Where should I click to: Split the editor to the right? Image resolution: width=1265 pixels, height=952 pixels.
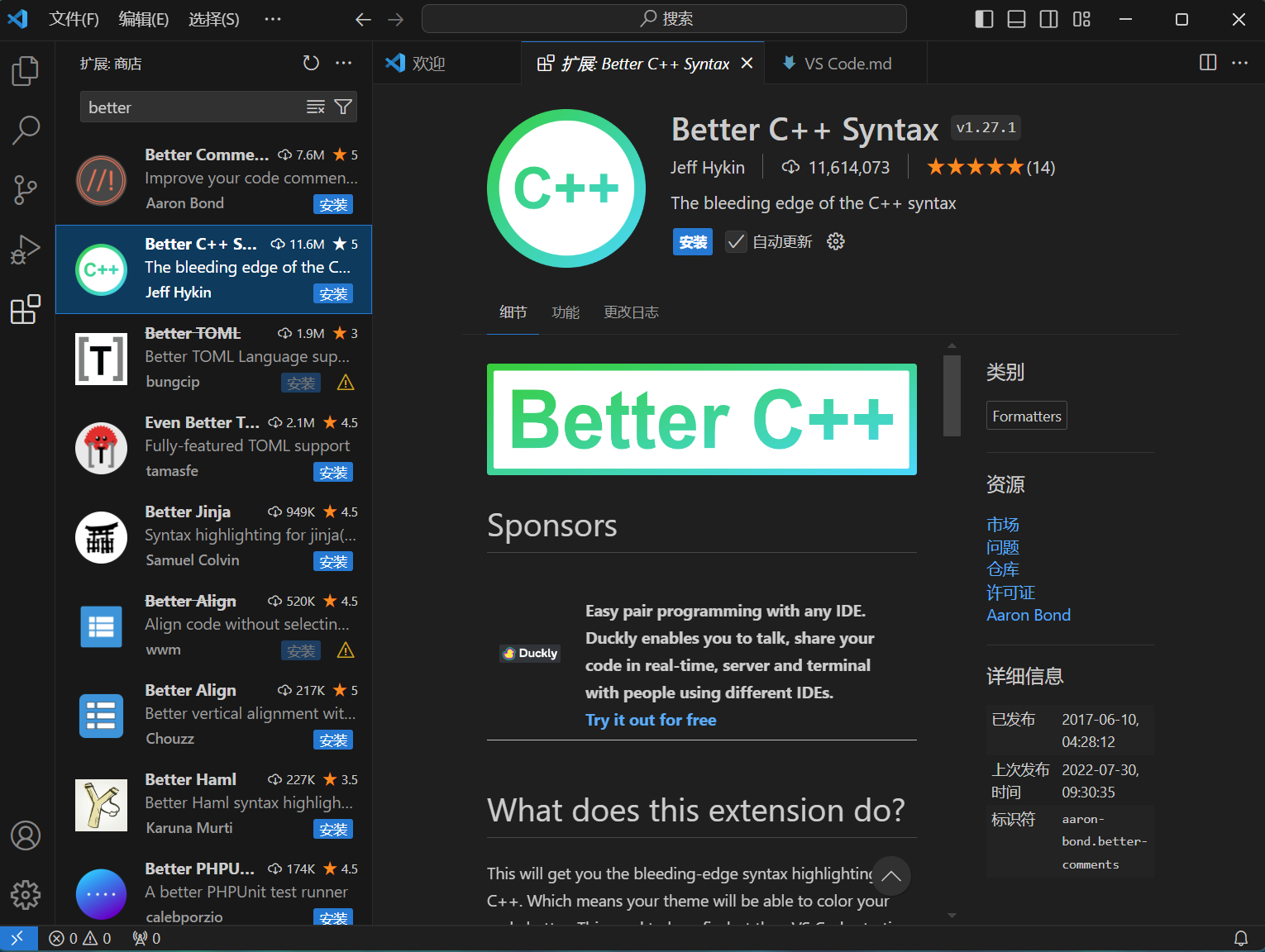point(1208,63)
